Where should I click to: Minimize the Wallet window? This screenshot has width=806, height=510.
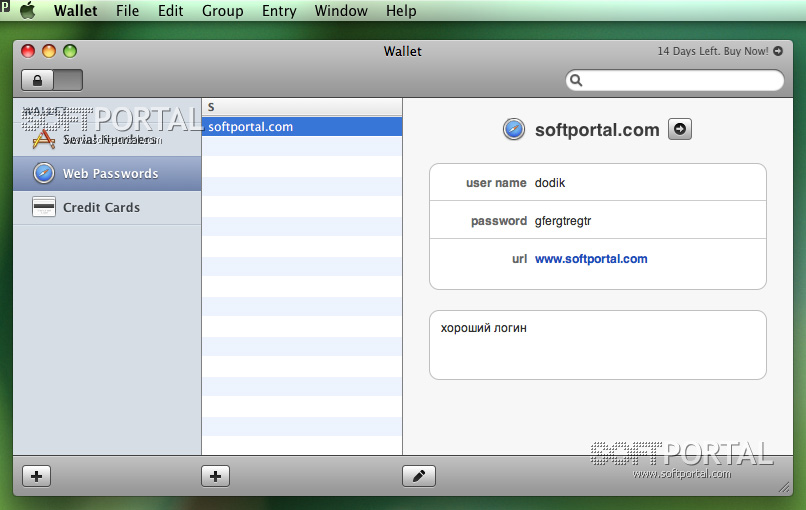pyautogui.click(x=49, y=51)
